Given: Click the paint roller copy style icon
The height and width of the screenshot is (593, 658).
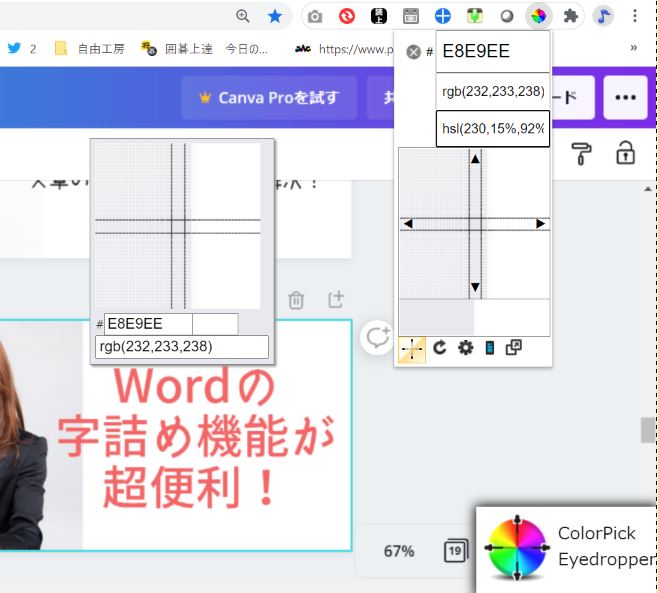Looking at the screenshot, I should click(x=582, y=153).
